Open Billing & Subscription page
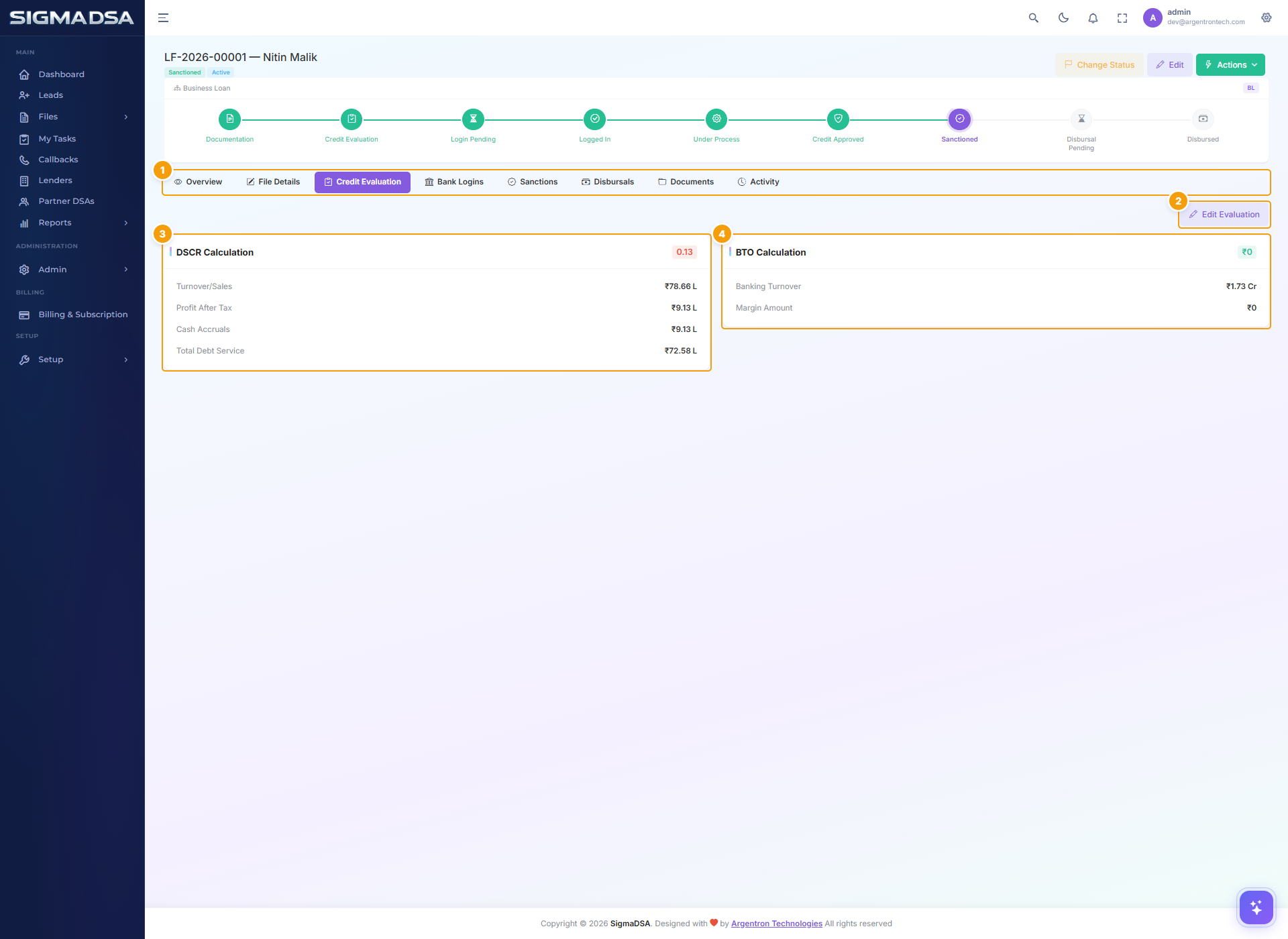Image resolution: width=1288 pixels, height=939 pixels. coord(83,315)
